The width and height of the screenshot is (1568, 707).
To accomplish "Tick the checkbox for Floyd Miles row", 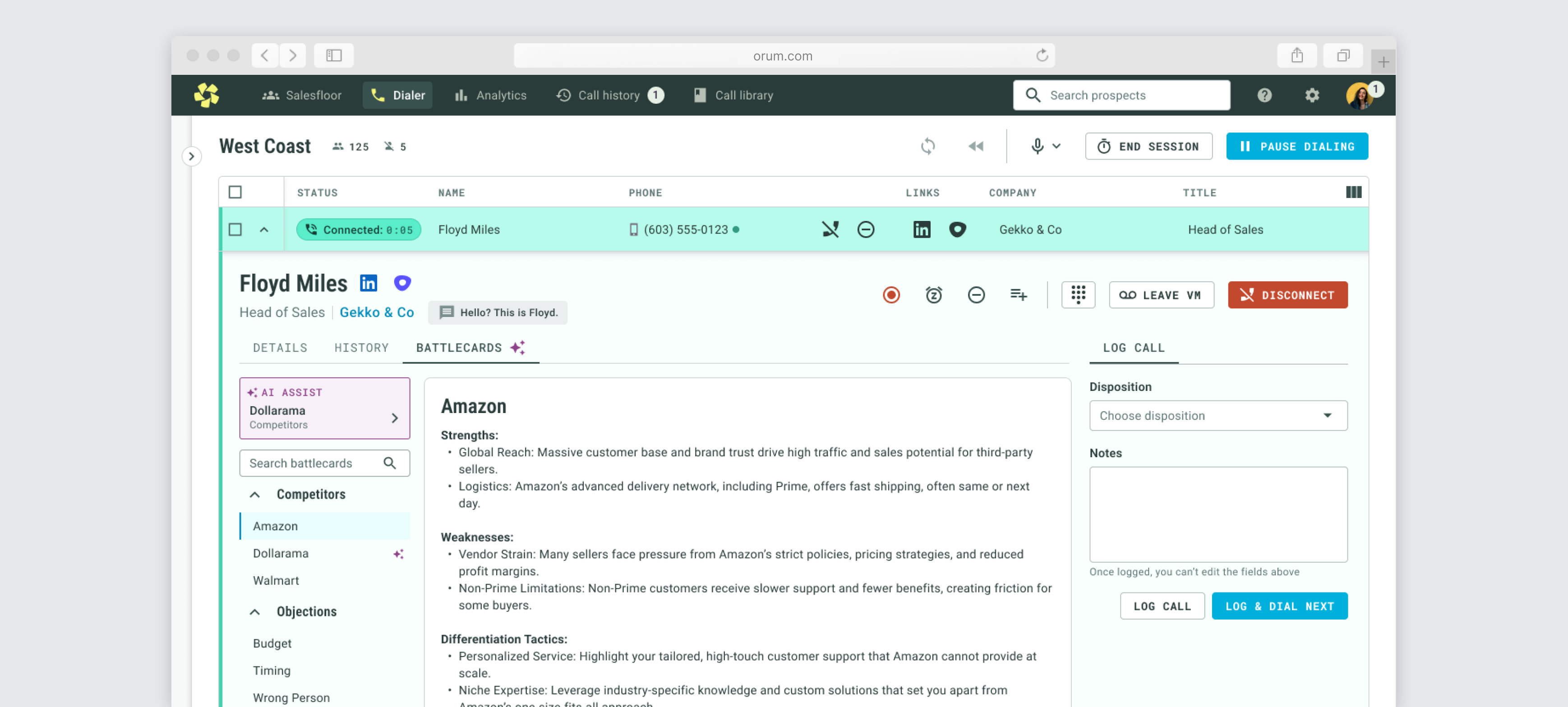I will [x=235, y=230].
